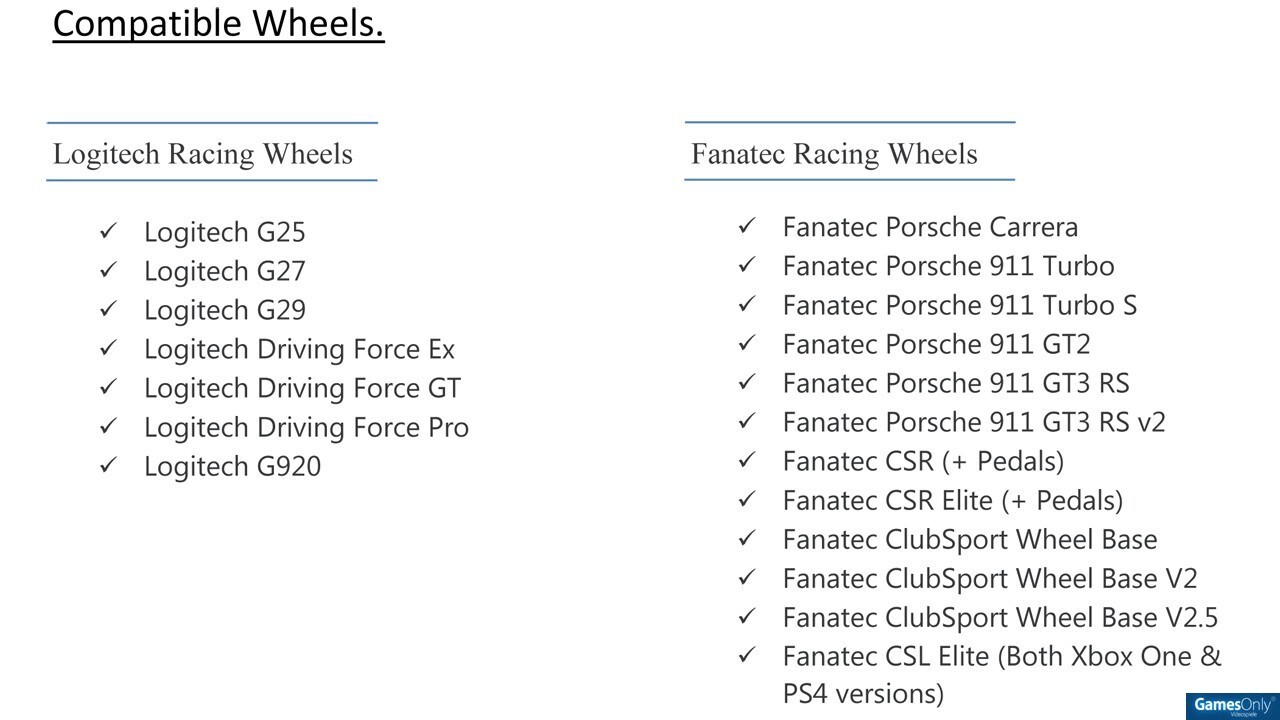Click the checkmark beside Fanatec Porsche Carrera
Image resolution: width=1280 pixels, height=720 pixels.
tap(747, 227)
